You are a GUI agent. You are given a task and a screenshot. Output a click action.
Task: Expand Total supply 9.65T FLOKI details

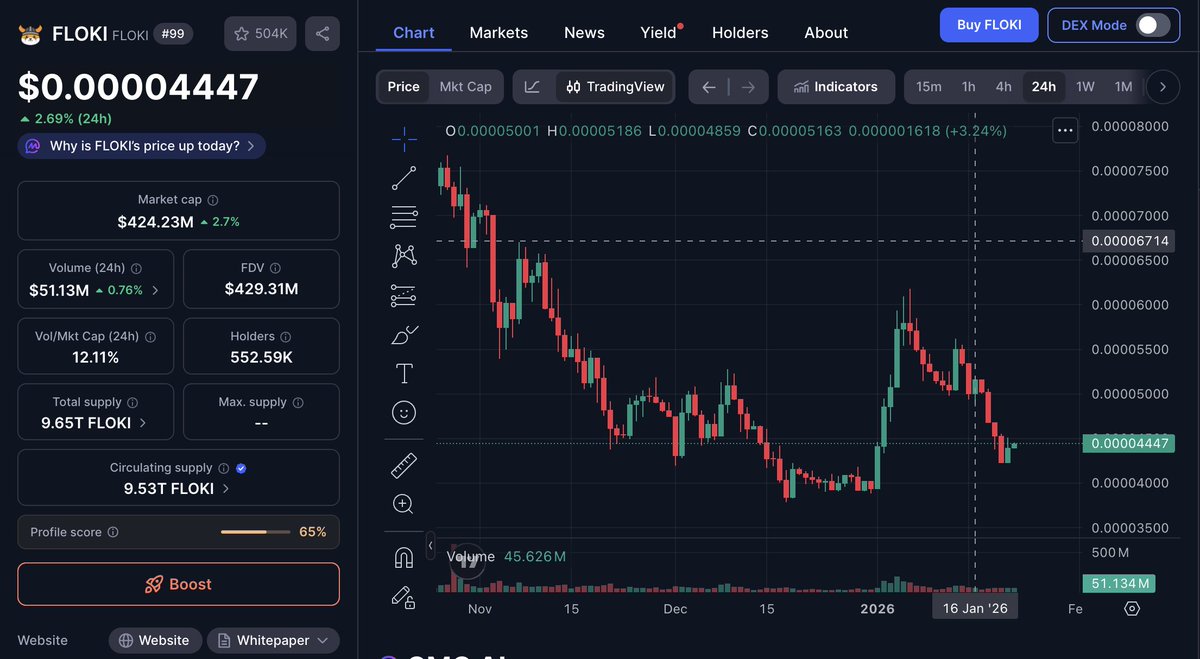(143, 423)
